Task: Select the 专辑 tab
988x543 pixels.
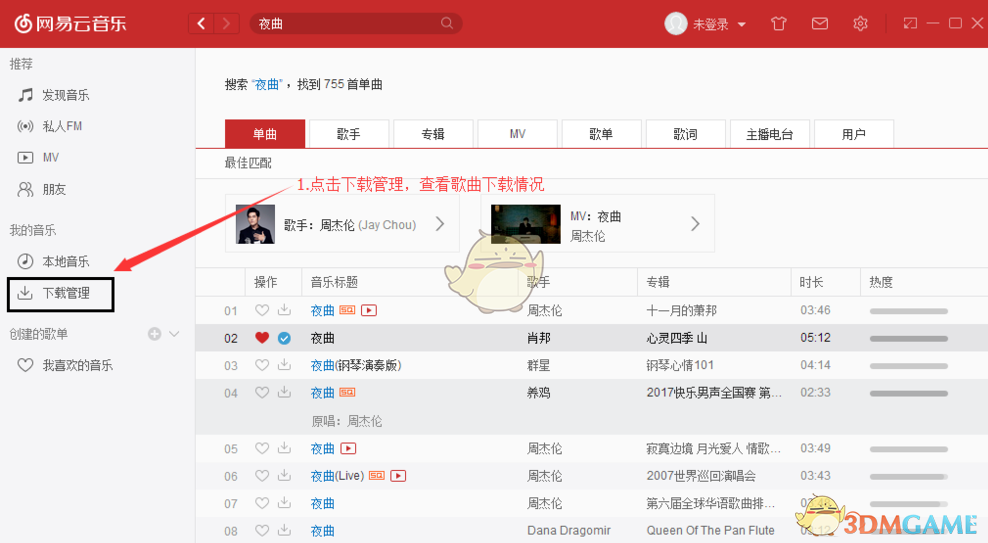Action: tap(433, 134)
